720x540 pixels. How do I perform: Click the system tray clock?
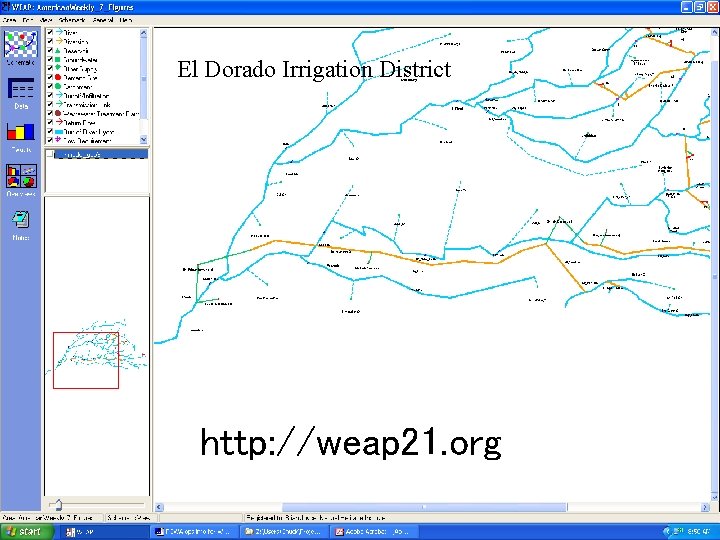(699, 532)
